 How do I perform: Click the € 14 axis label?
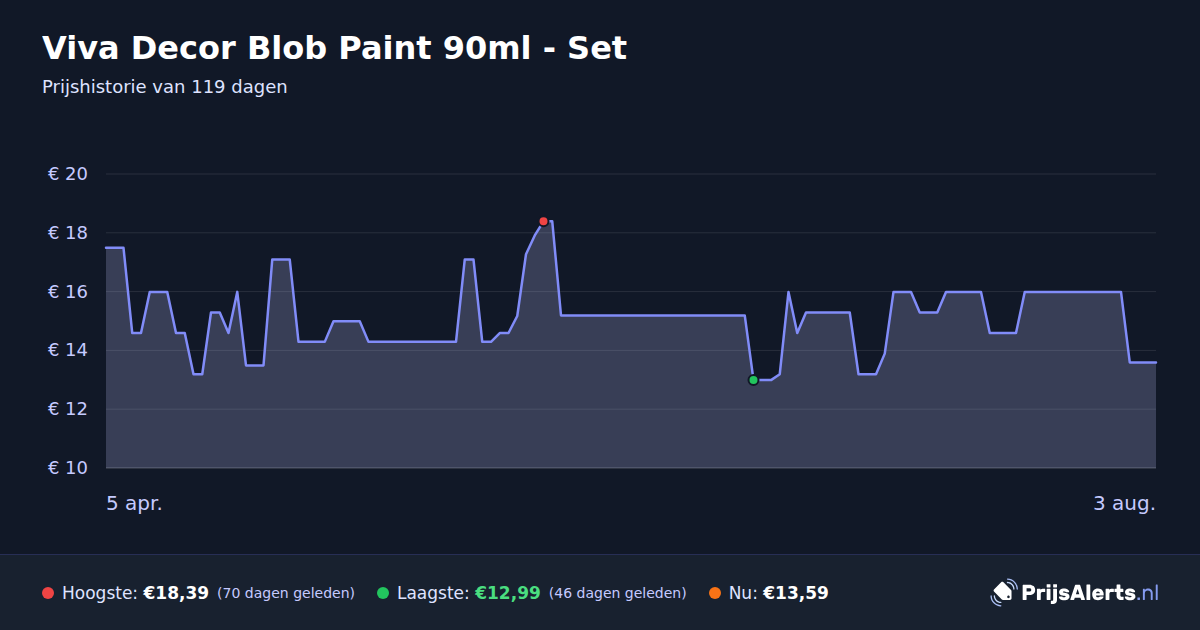pos(68,350)
